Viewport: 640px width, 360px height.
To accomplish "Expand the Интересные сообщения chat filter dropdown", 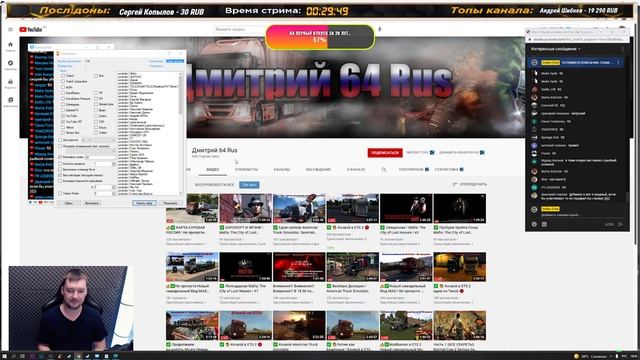I will (x=556, y=49).
